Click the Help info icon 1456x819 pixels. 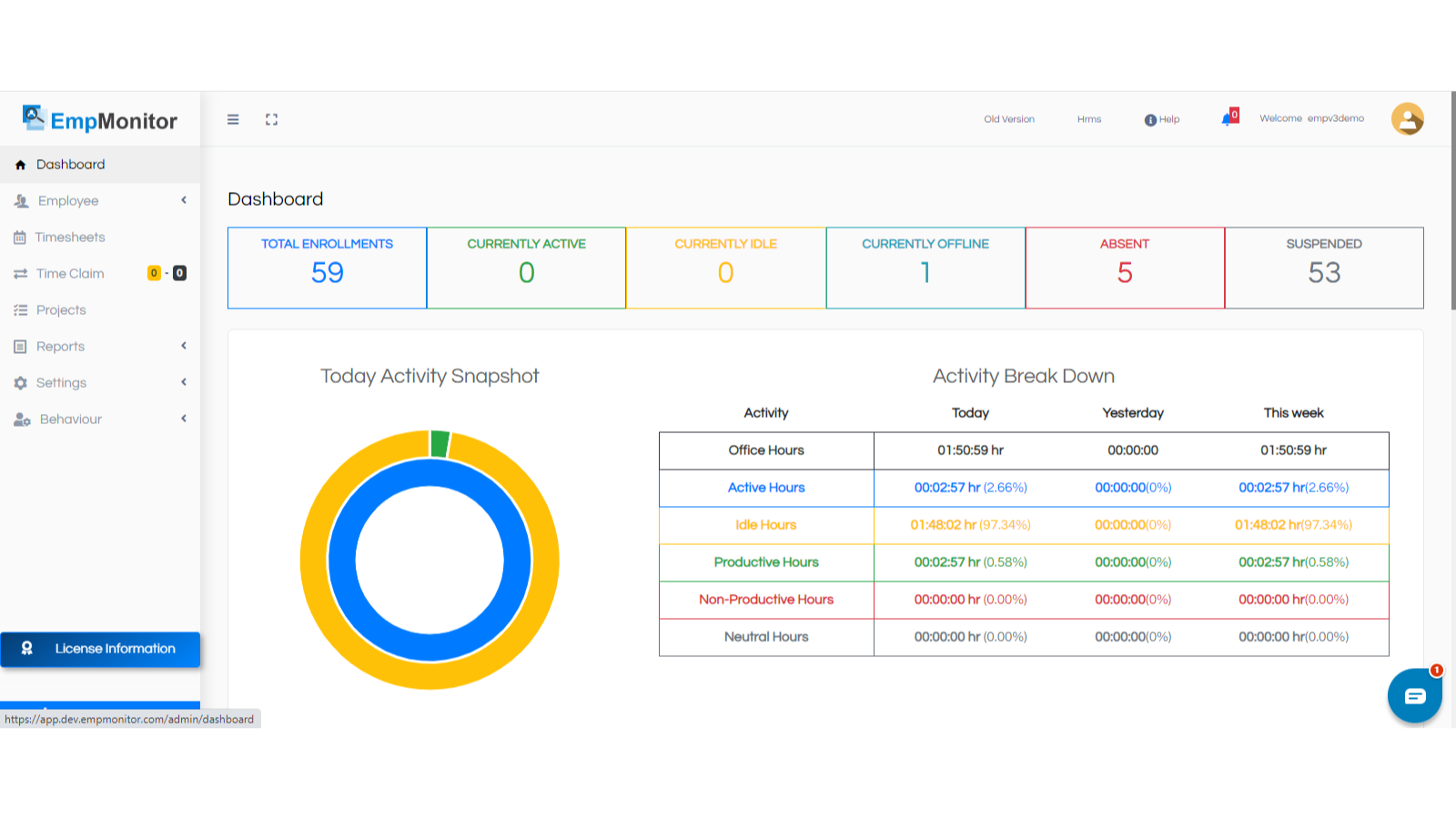tap(1150, 120)
